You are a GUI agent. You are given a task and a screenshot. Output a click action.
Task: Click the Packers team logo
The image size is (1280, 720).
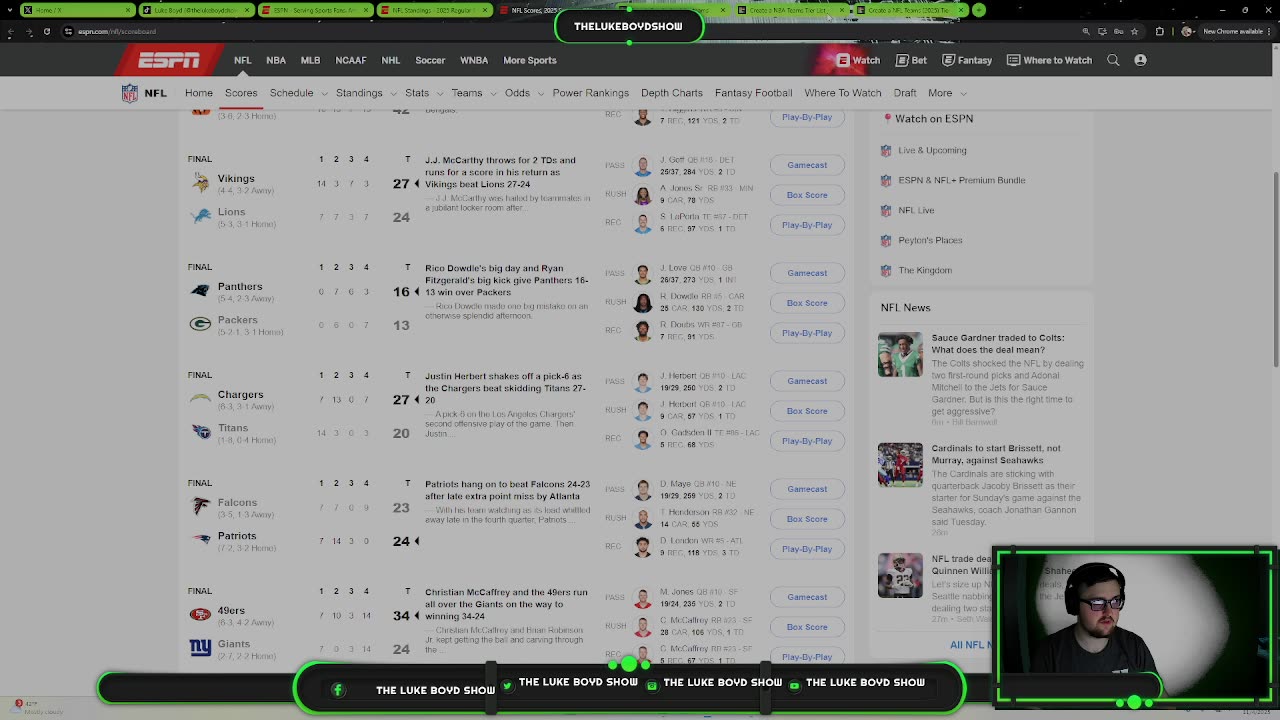pyautogui.click(x=201, y=324)
